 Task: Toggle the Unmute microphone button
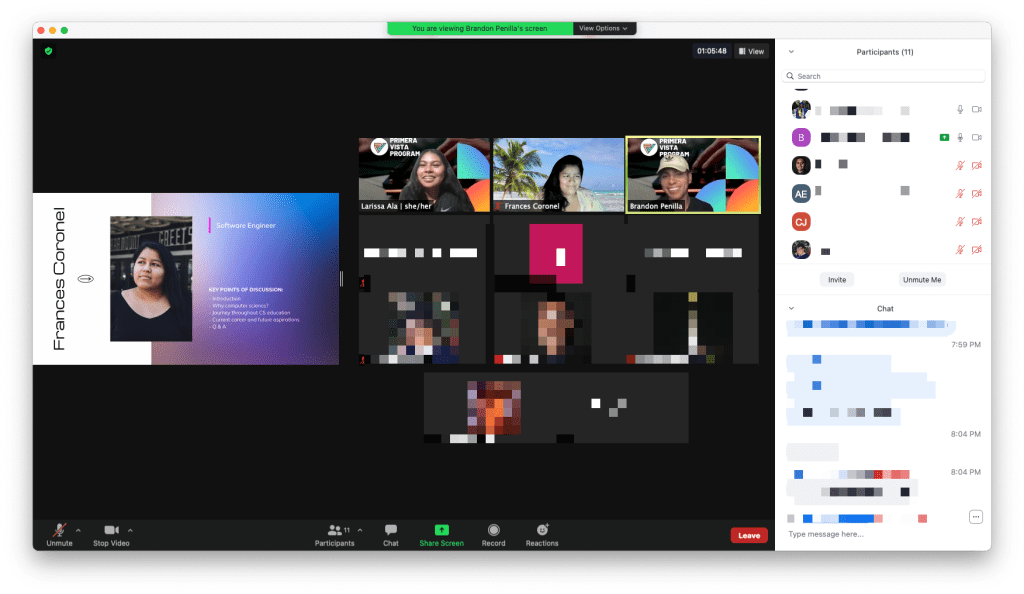(x=59, y=530)
